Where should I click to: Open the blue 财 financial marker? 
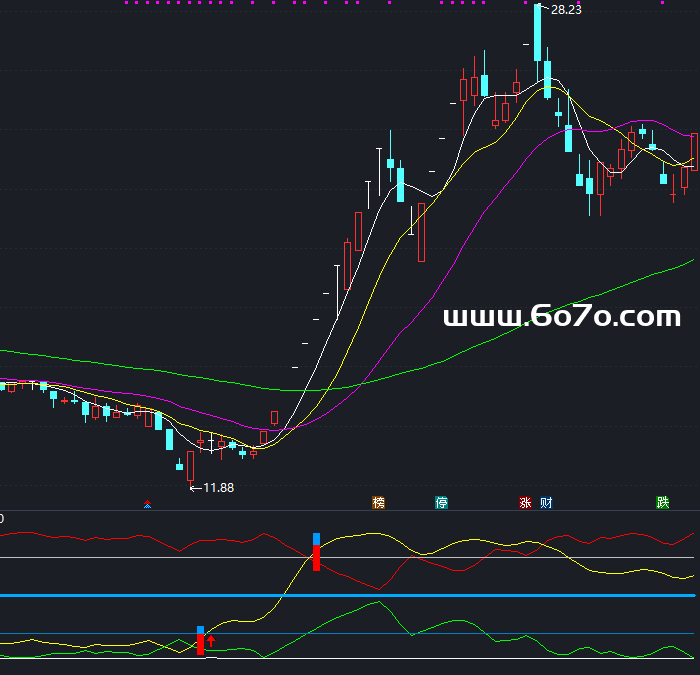click(x=546, y=502)
